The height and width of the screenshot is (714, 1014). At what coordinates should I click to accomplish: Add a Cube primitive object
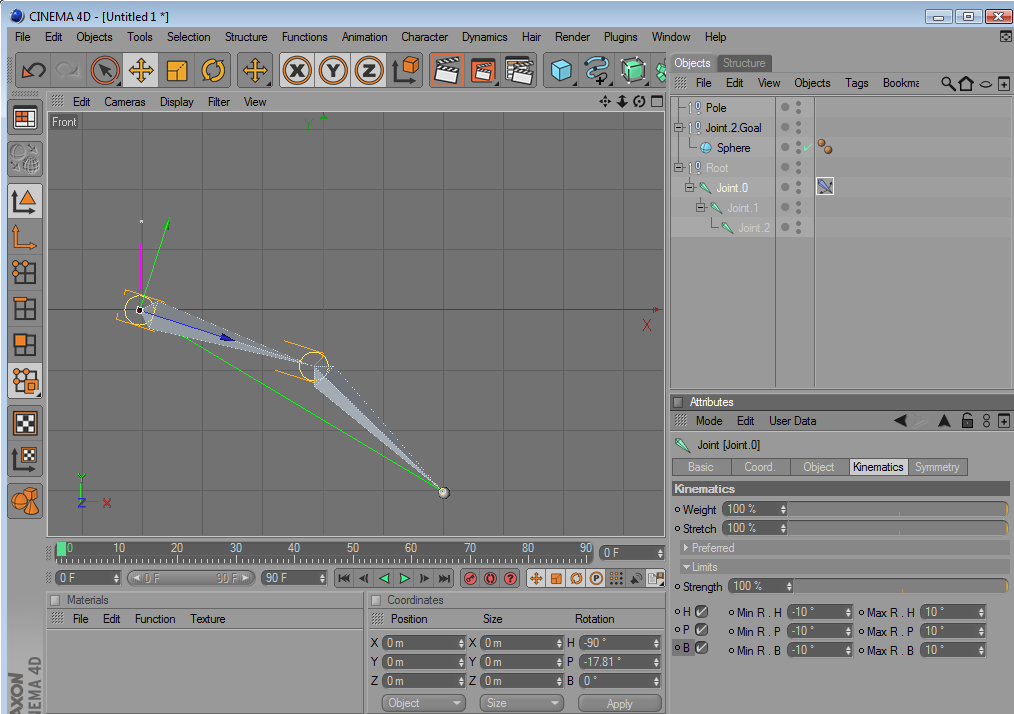561,70
